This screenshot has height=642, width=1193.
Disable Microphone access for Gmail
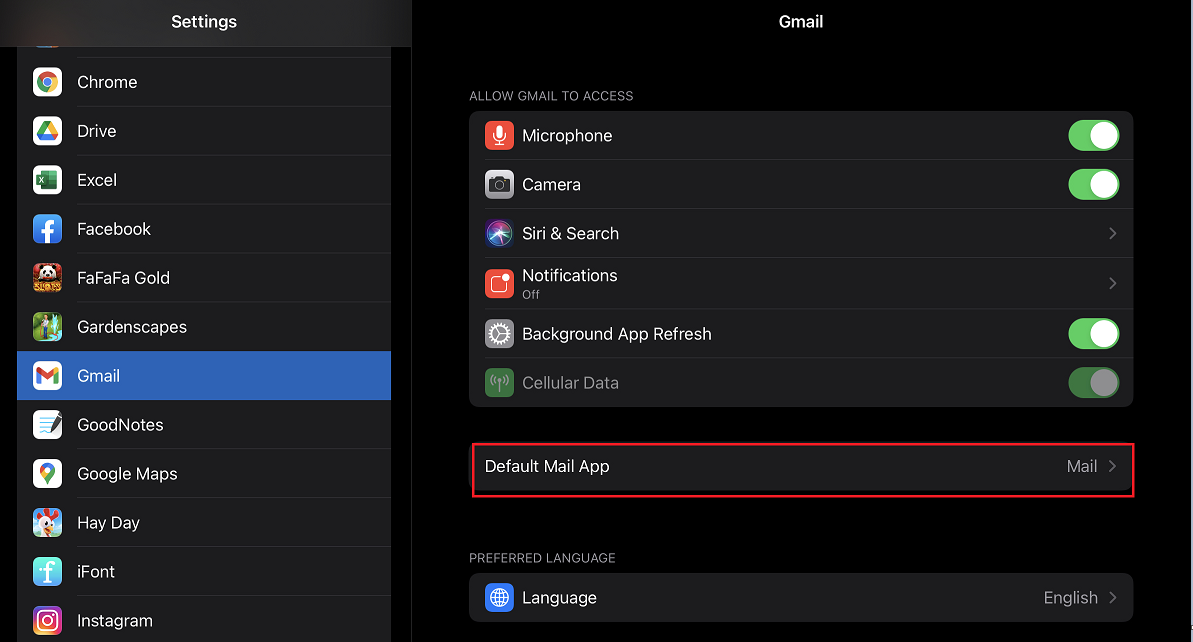point(1093,135)
